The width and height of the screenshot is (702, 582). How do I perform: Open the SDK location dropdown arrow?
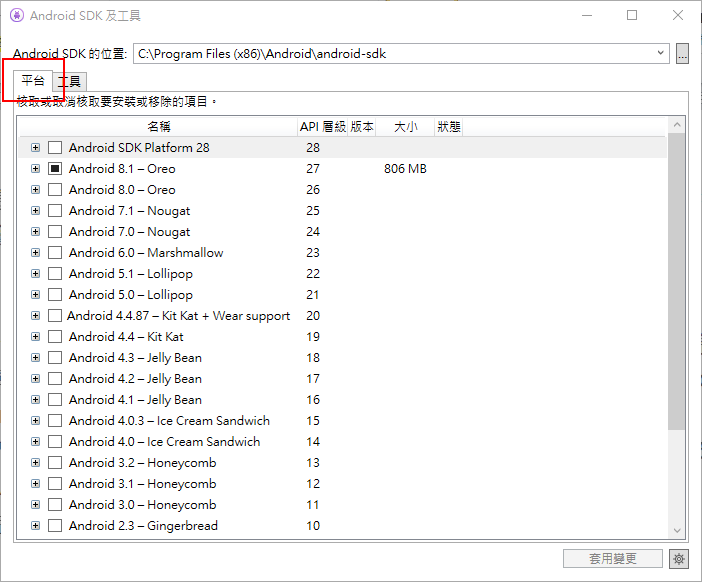coord(660,53)
